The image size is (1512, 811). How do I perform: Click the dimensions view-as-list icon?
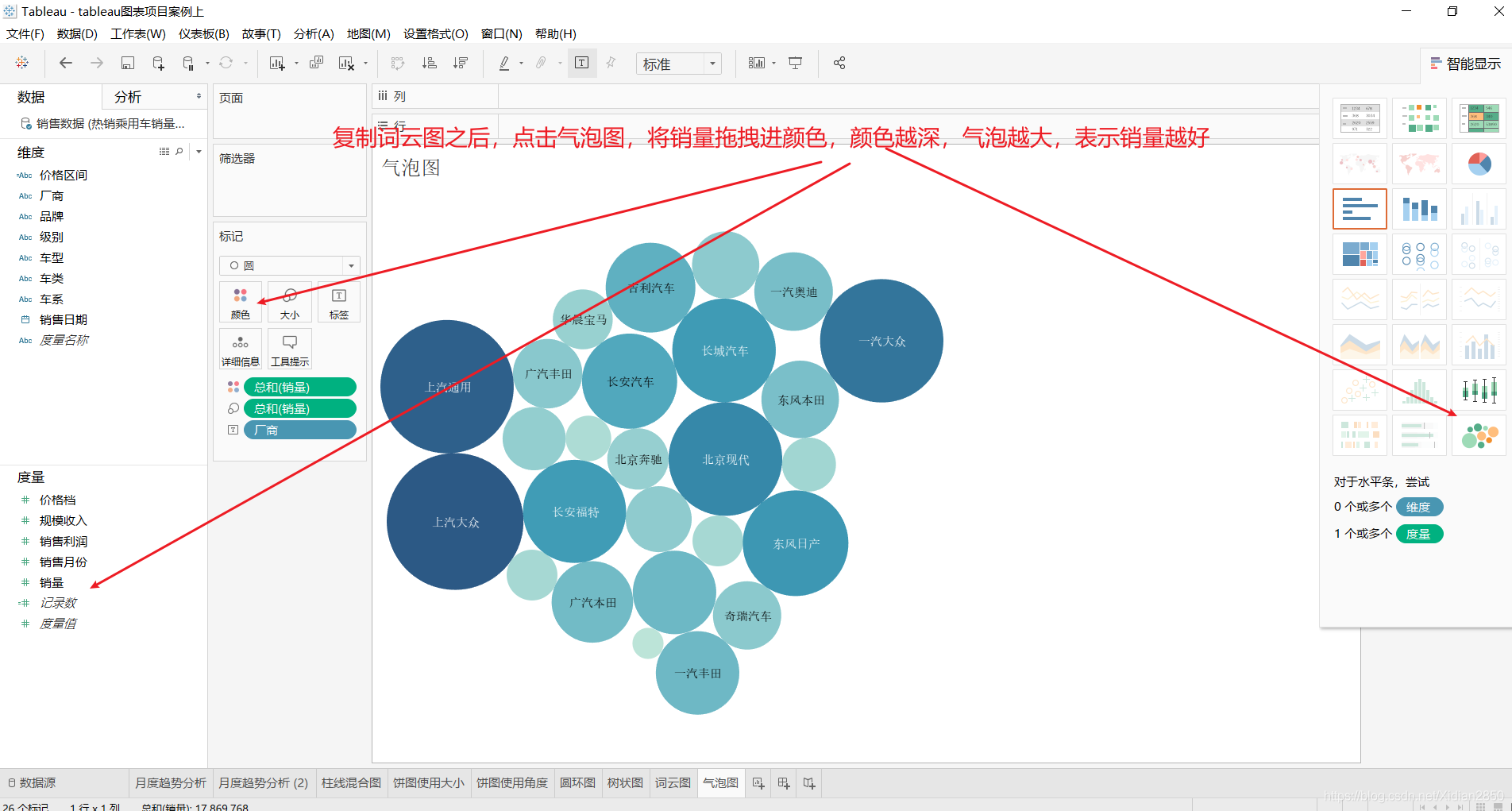click(164, 151)
